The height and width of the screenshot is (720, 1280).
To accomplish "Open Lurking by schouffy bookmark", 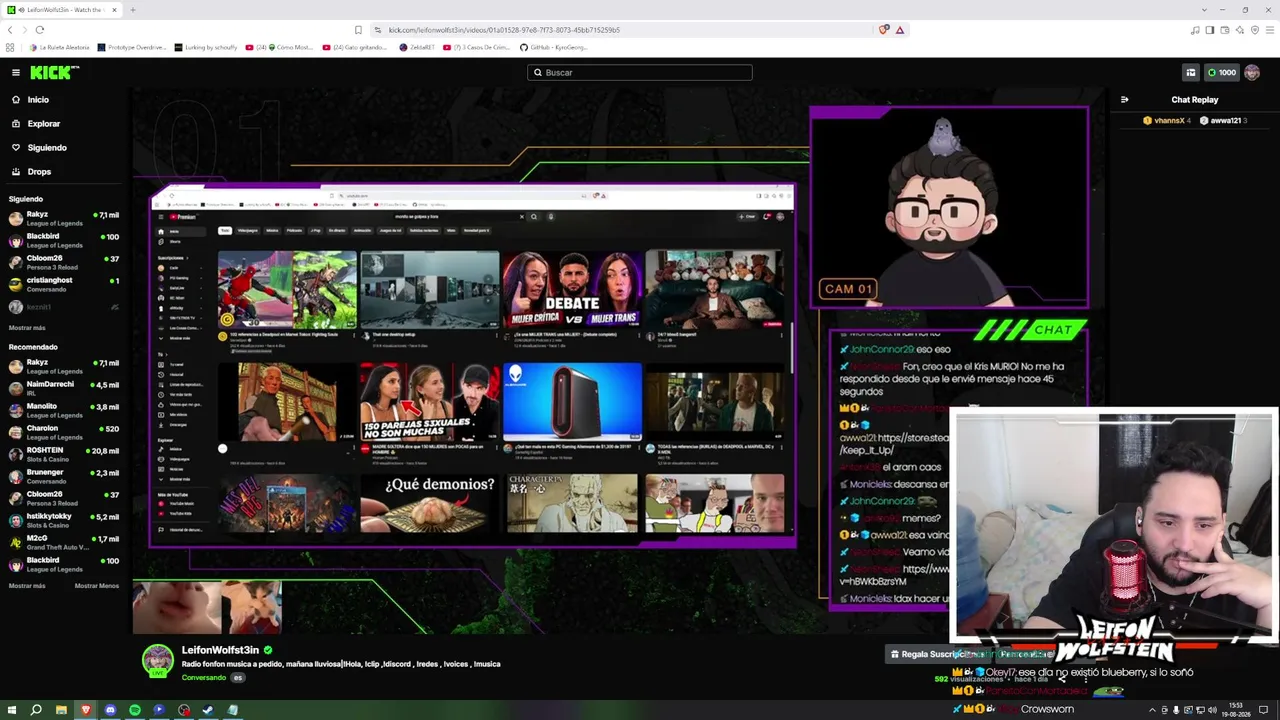I will [x=206, y=47].
